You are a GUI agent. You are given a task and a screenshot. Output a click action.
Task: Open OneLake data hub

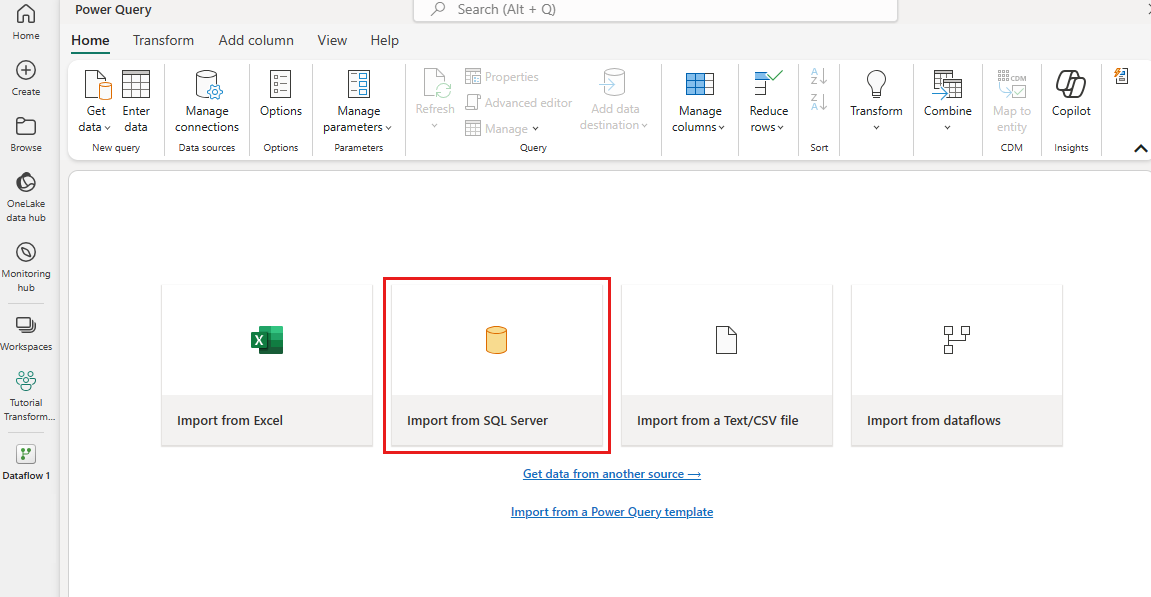(x=26, y=198)
